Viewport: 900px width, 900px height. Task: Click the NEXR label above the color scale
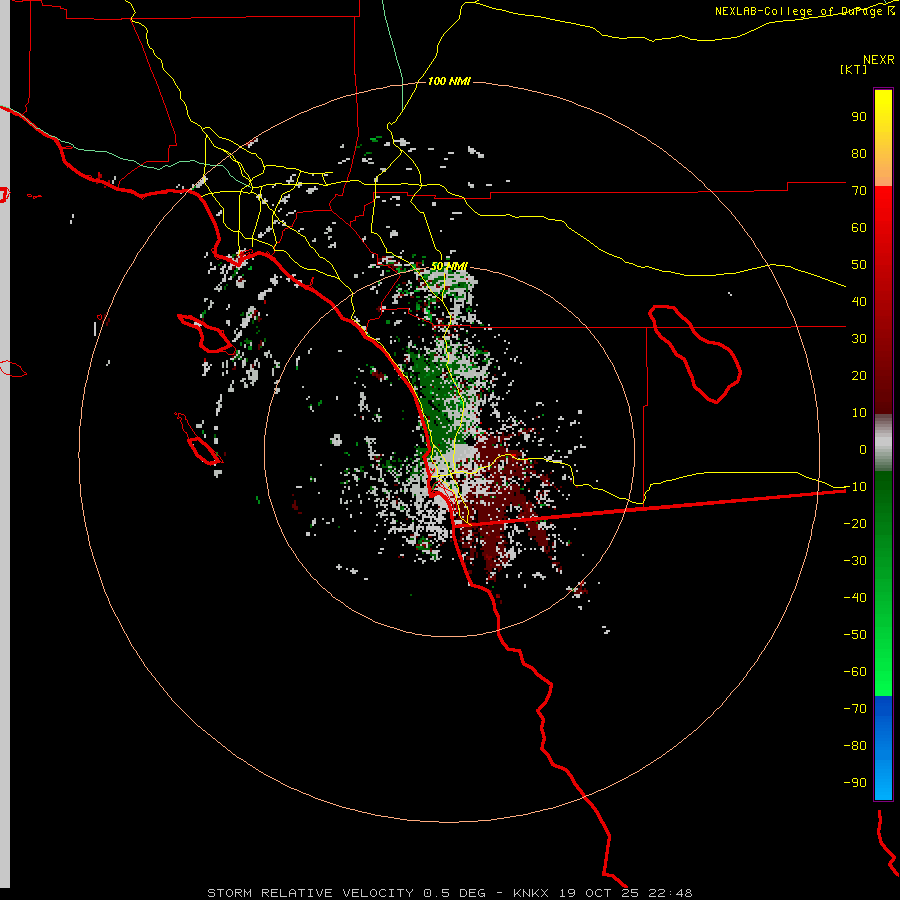coord(879,60)
